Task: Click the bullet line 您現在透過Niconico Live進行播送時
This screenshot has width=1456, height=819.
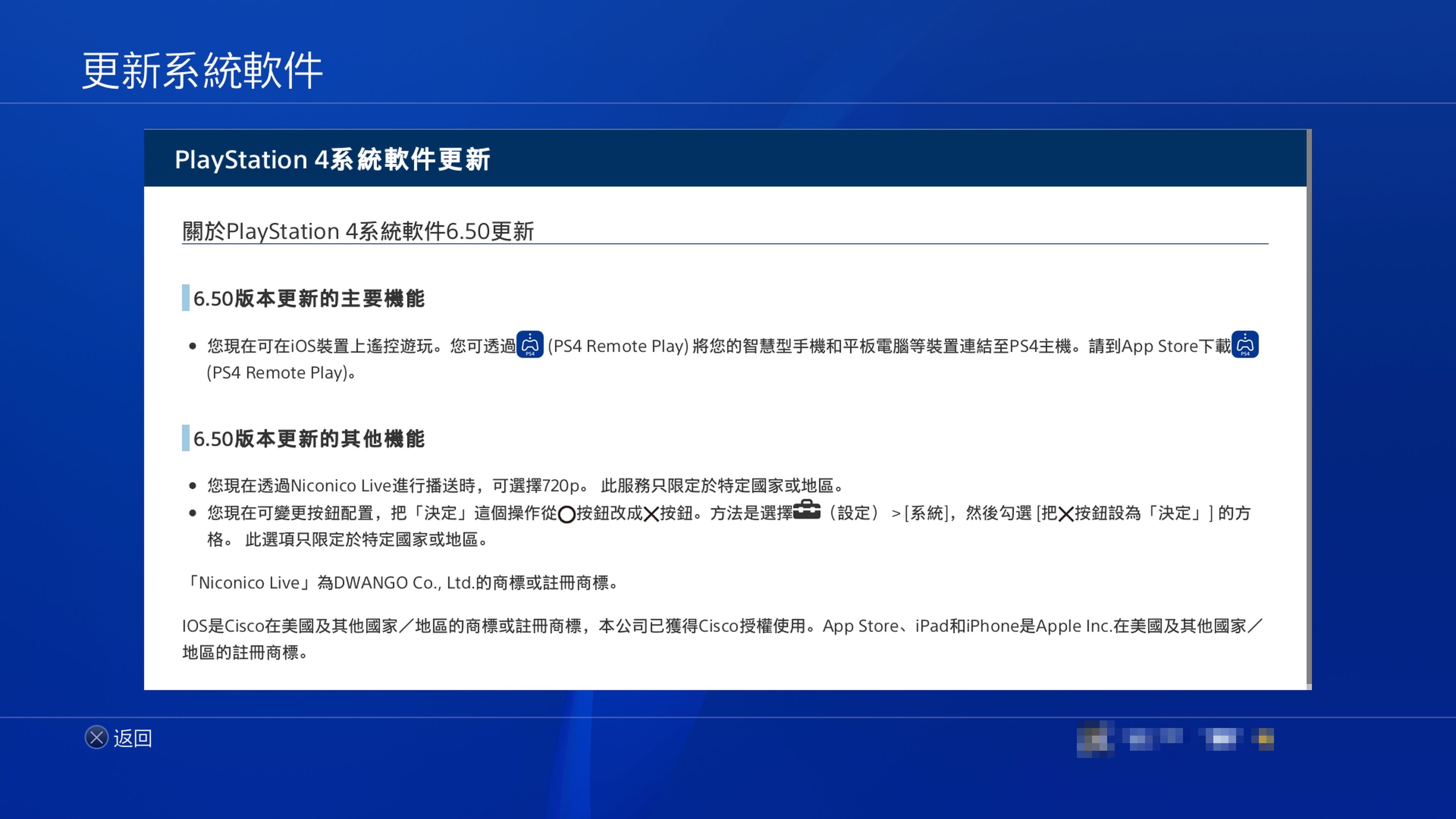Action: (x=526, y=485)
